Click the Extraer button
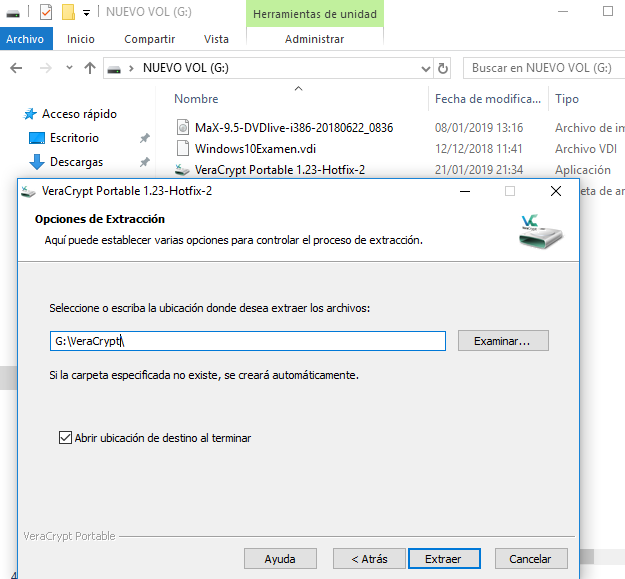 444,559
